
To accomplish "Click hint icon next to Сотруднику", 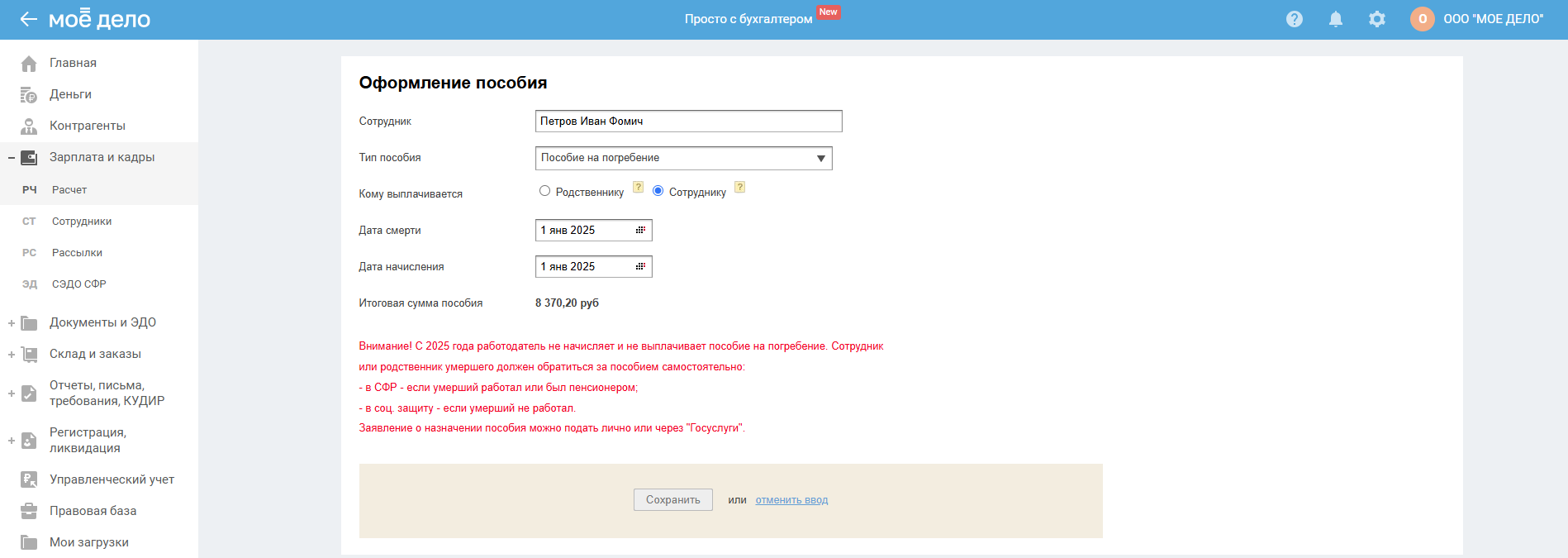I will (740, 187).
